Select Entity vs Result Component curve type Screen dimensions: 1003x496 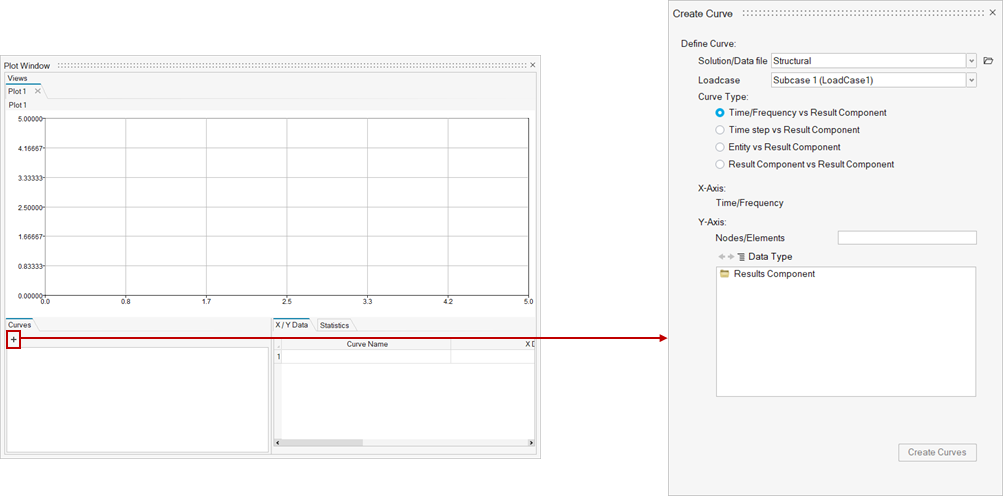[720, 147]
